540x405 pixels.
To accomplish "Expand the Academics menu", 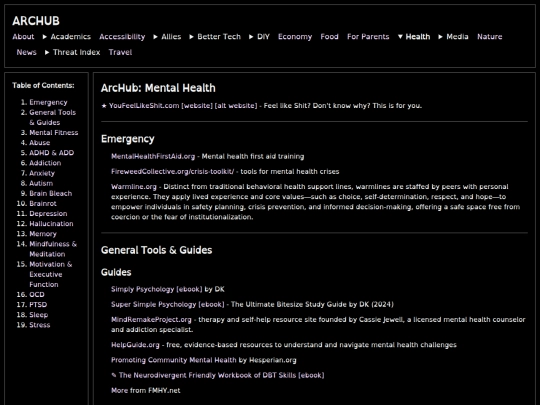I will pyautogui.click(x=66, y=37).
